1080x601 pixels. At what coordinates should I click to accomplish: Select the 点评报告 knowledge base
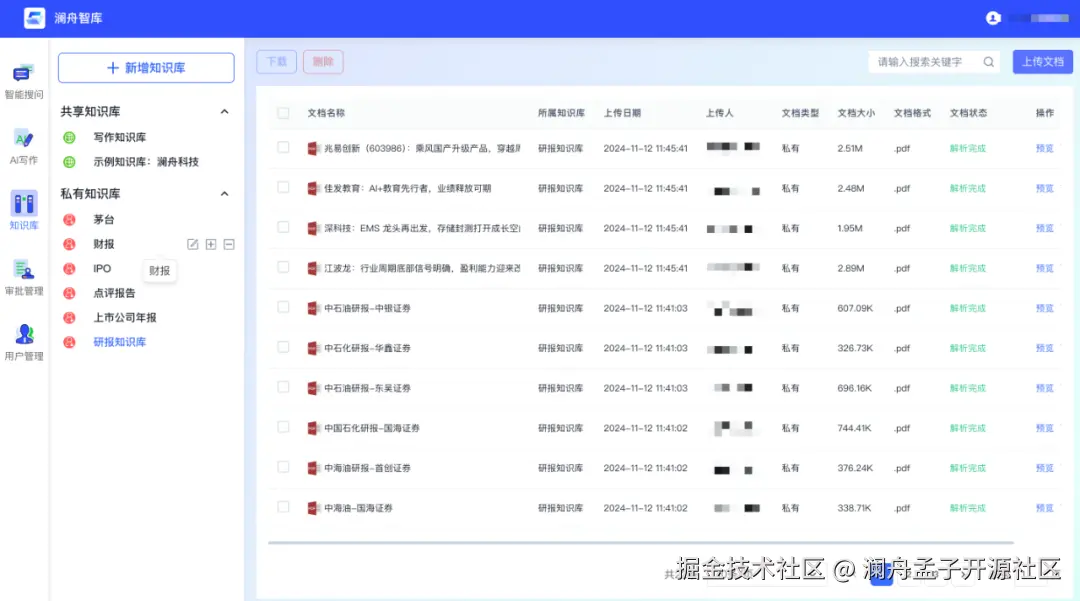pyautogui.click(x=114, y=293)
